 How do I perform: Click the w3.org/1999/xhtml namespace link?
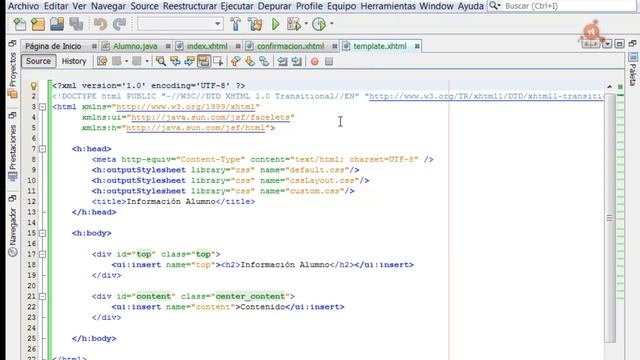point(185,107)
